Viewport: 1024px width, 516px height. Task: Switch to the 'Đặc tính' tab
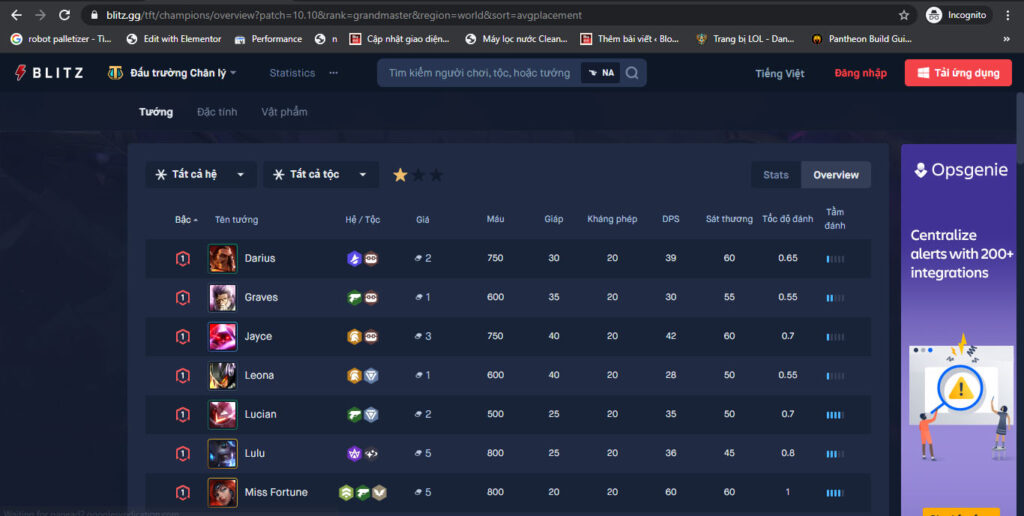217,112
